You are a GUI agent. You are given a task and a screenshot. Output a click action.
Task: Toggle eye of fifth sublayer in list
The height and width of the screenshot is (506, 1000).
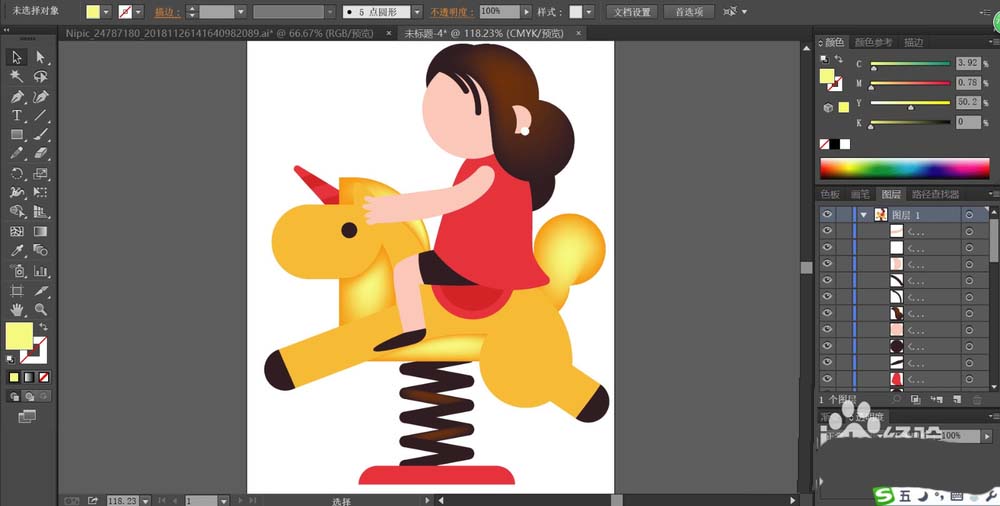(827, 297)
